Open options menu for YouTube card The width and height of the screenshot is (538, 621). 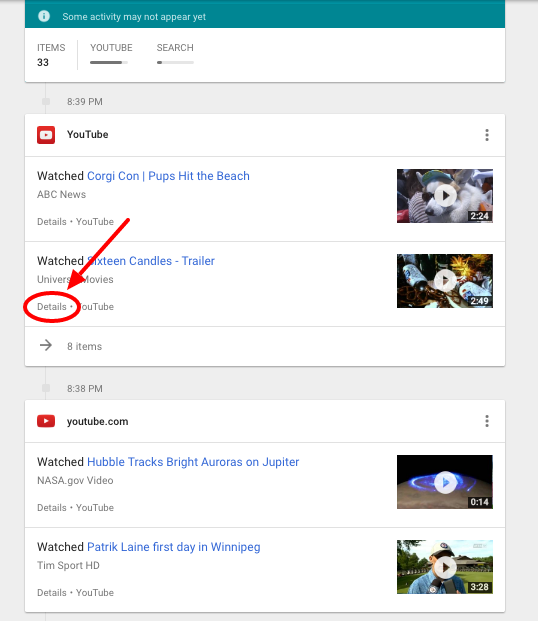coord(487,135)
